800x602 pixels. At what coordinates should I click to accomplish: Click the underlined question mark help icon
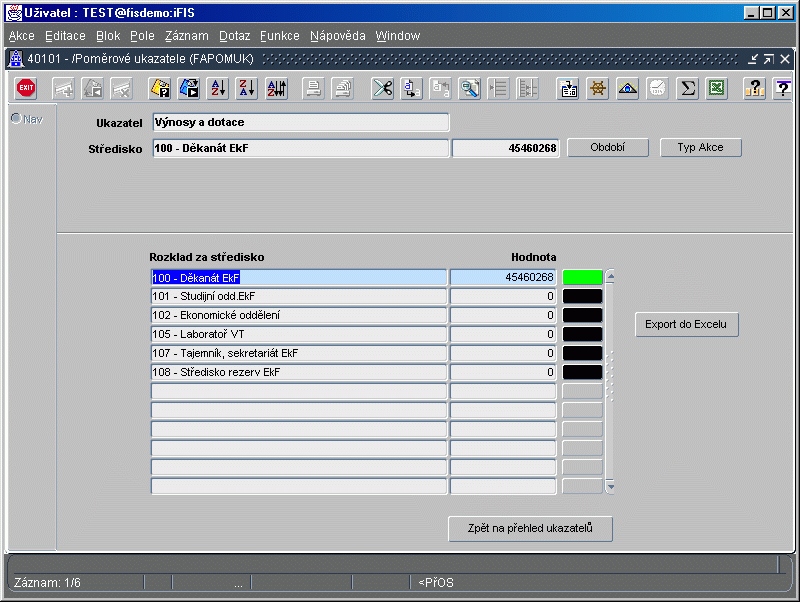click(783, 89)
